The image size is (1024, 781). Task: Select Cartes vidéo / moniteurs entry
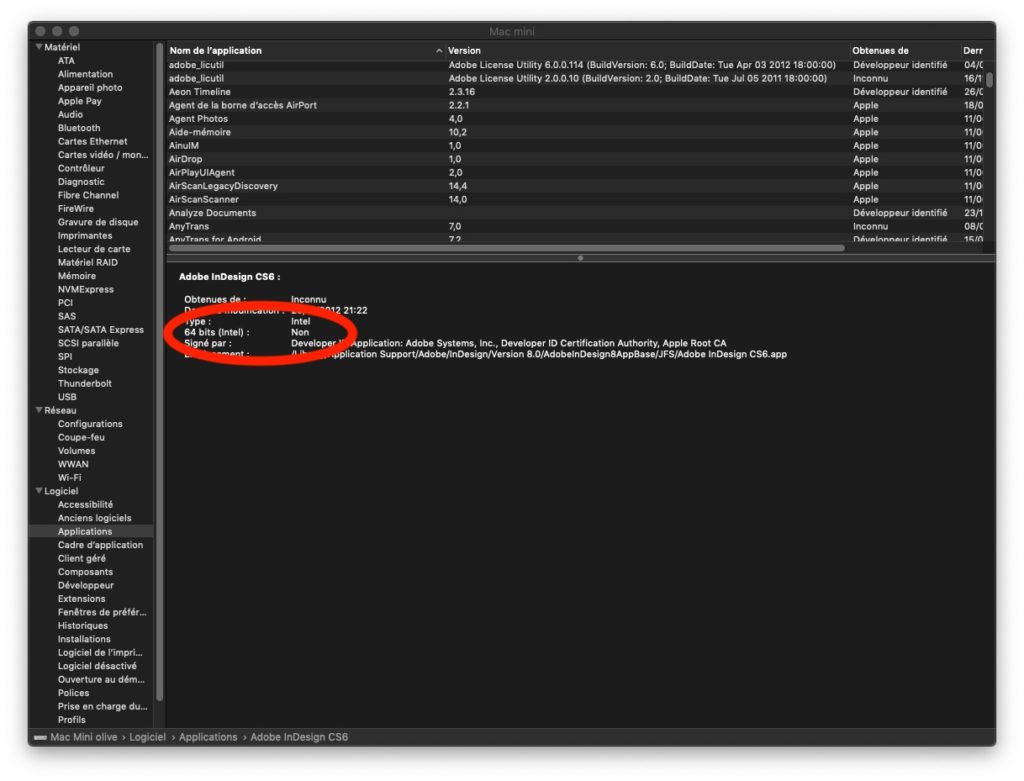pyautogui.click(x=103, y=155)
